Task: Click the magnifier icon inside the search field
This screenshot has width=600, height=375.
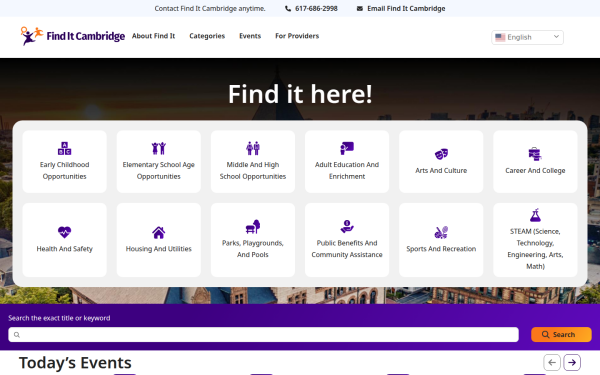Action: (x=17, y=335)
